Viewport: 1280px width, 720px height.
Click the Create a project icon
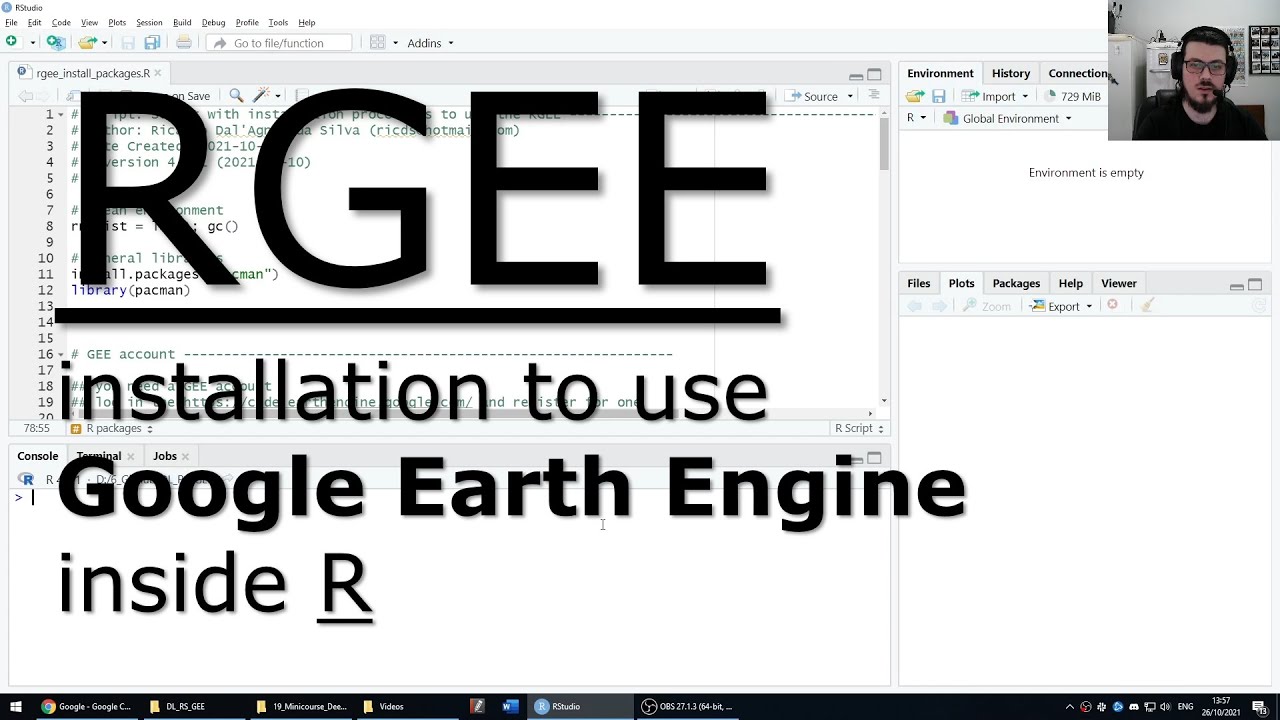pos(56,42)
